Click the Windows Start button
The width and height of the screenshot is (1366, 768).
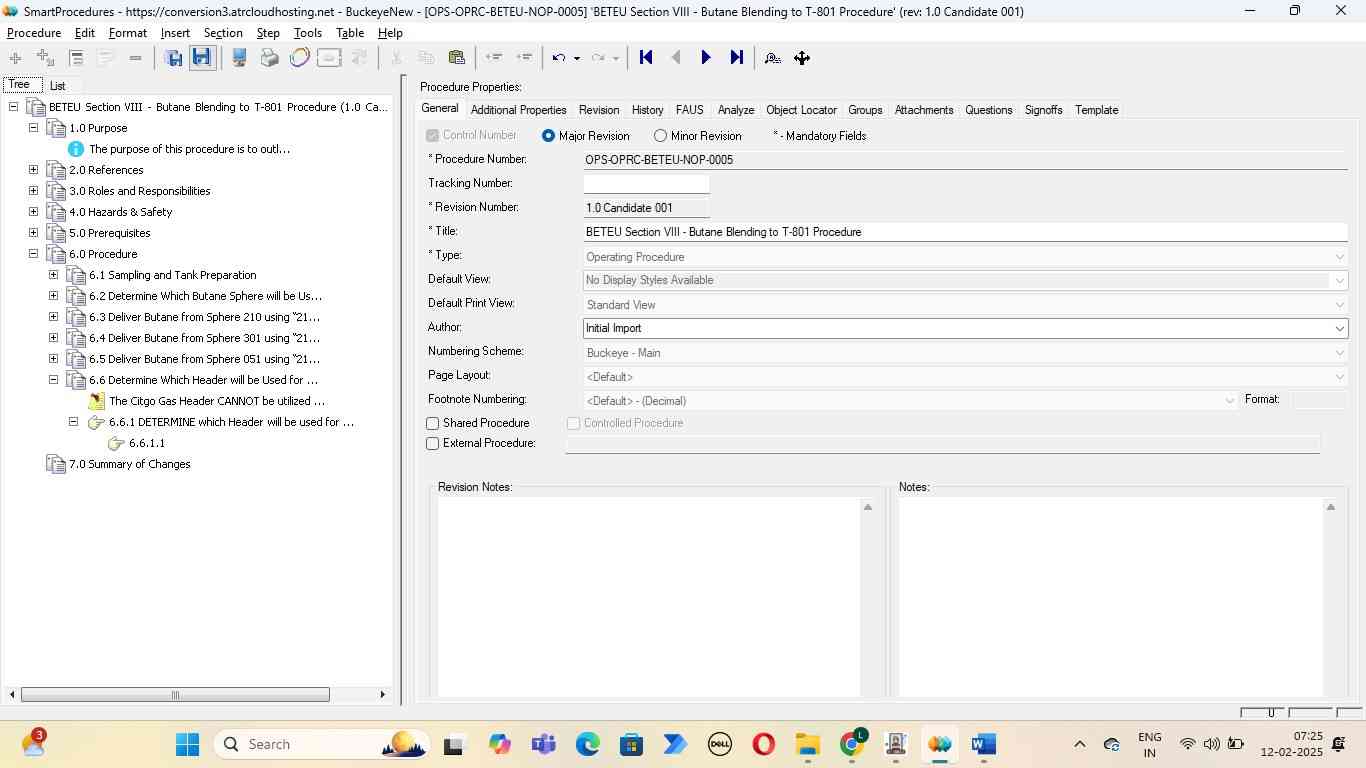(187, 744)
